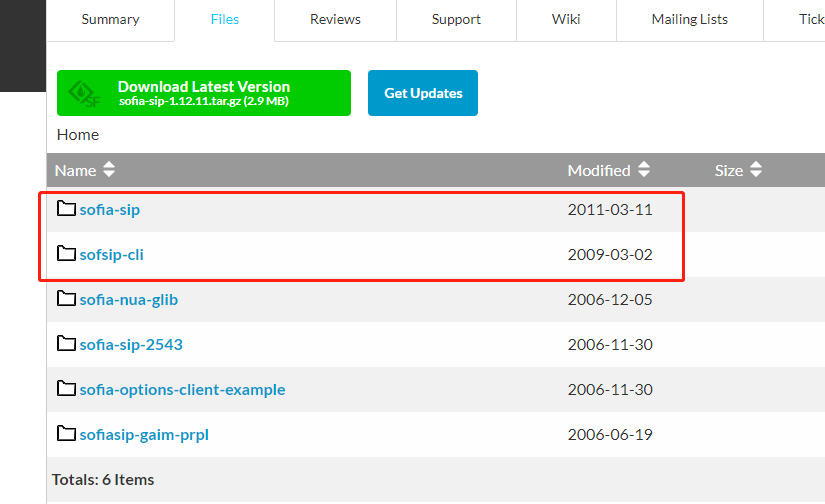Click sofia-options-client-example's 2006-11-30 date
Screen dimensions: 825x504
click(610, 390)
